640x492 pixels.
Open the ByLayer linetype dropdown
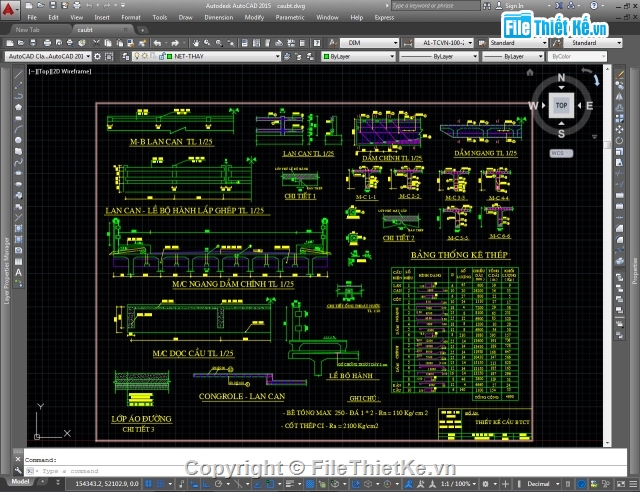click(x=438, y=56)
